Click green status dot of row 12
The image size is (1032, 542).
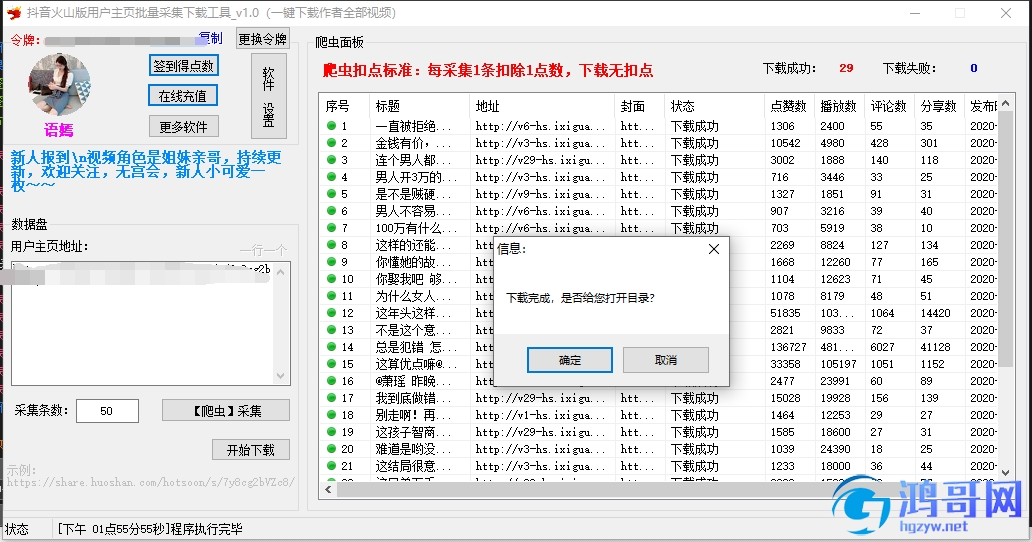point(331,313)
